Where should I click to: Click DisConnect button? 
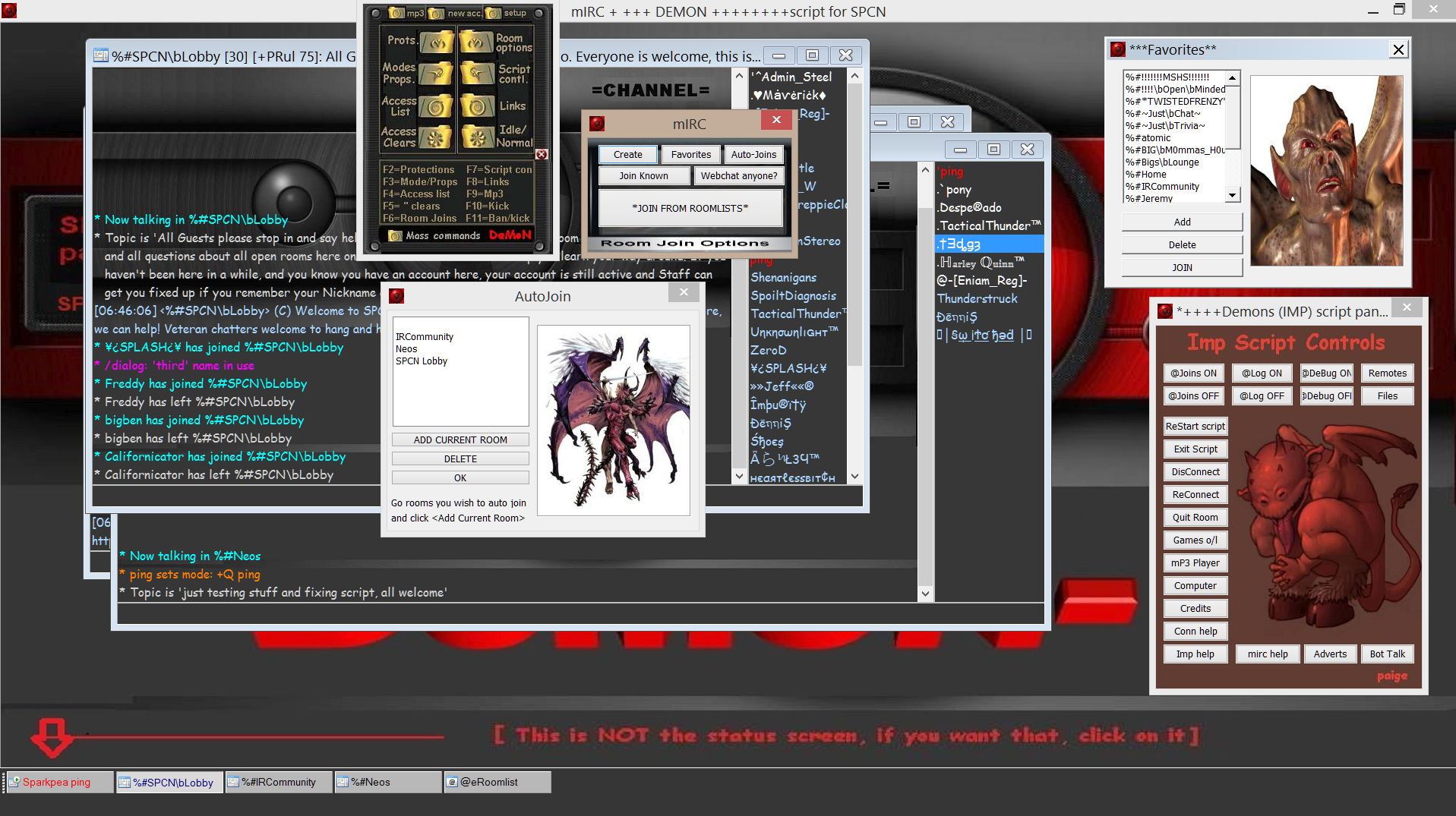pos(1195,471)
